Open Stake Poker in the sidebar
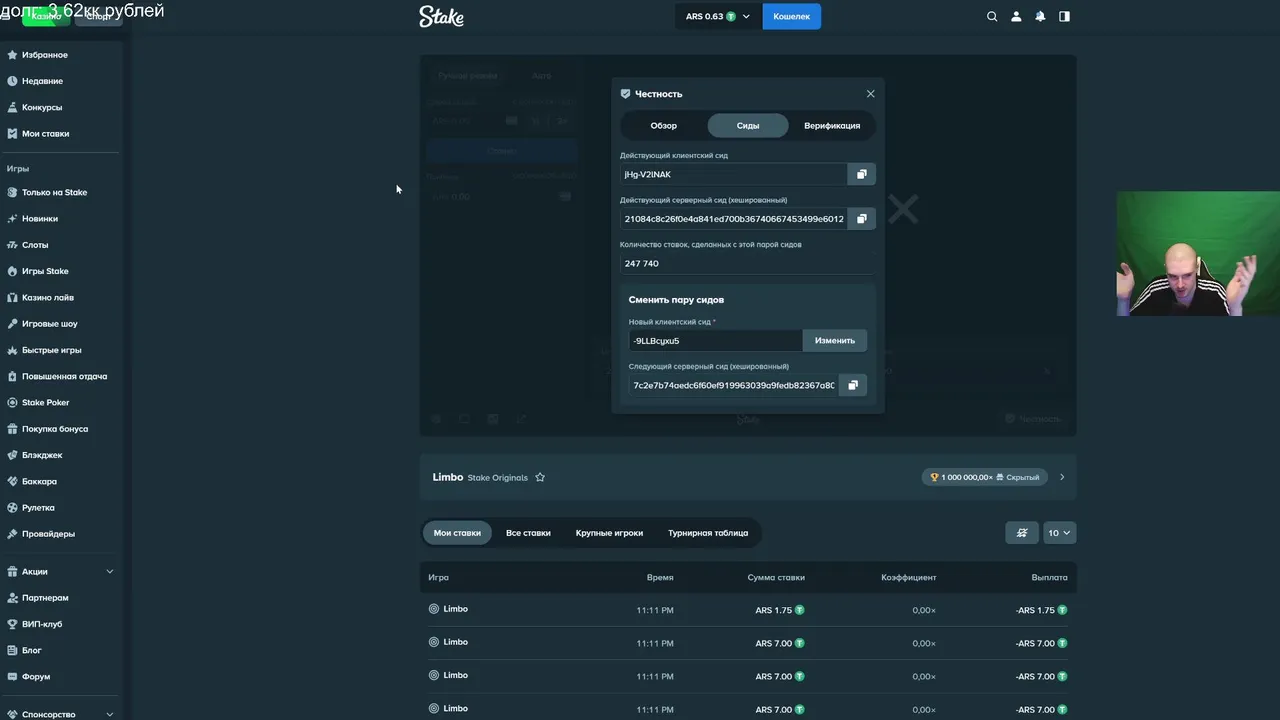Screen dimensions: 1280x720 (46, 402)
